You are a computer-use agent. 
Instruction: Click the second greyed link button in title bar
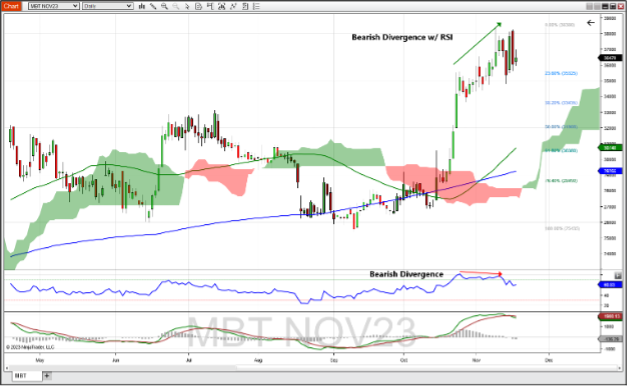[597, 6]
